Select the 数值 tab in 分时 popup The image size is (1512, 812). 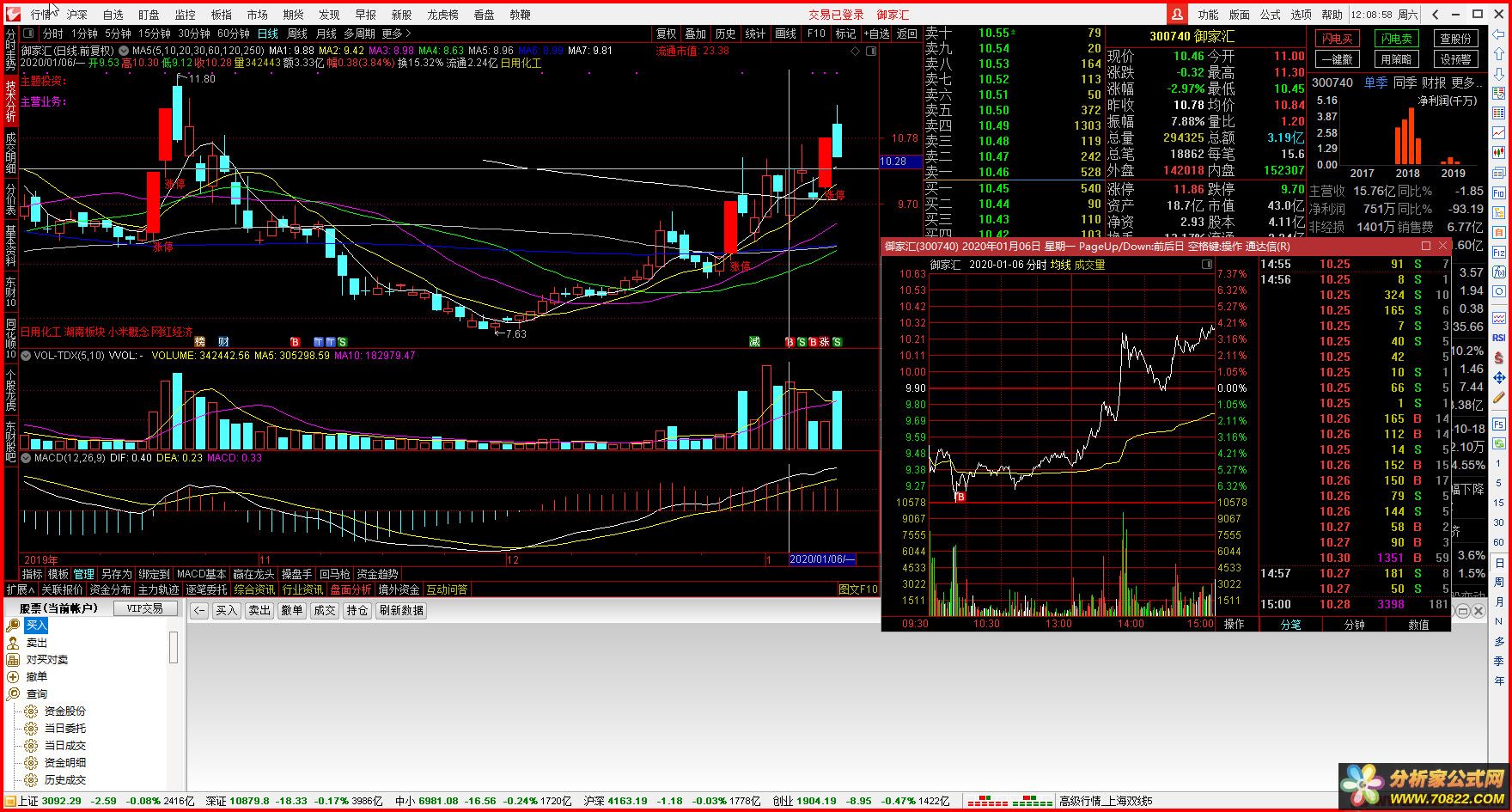tap(1418, 625)
